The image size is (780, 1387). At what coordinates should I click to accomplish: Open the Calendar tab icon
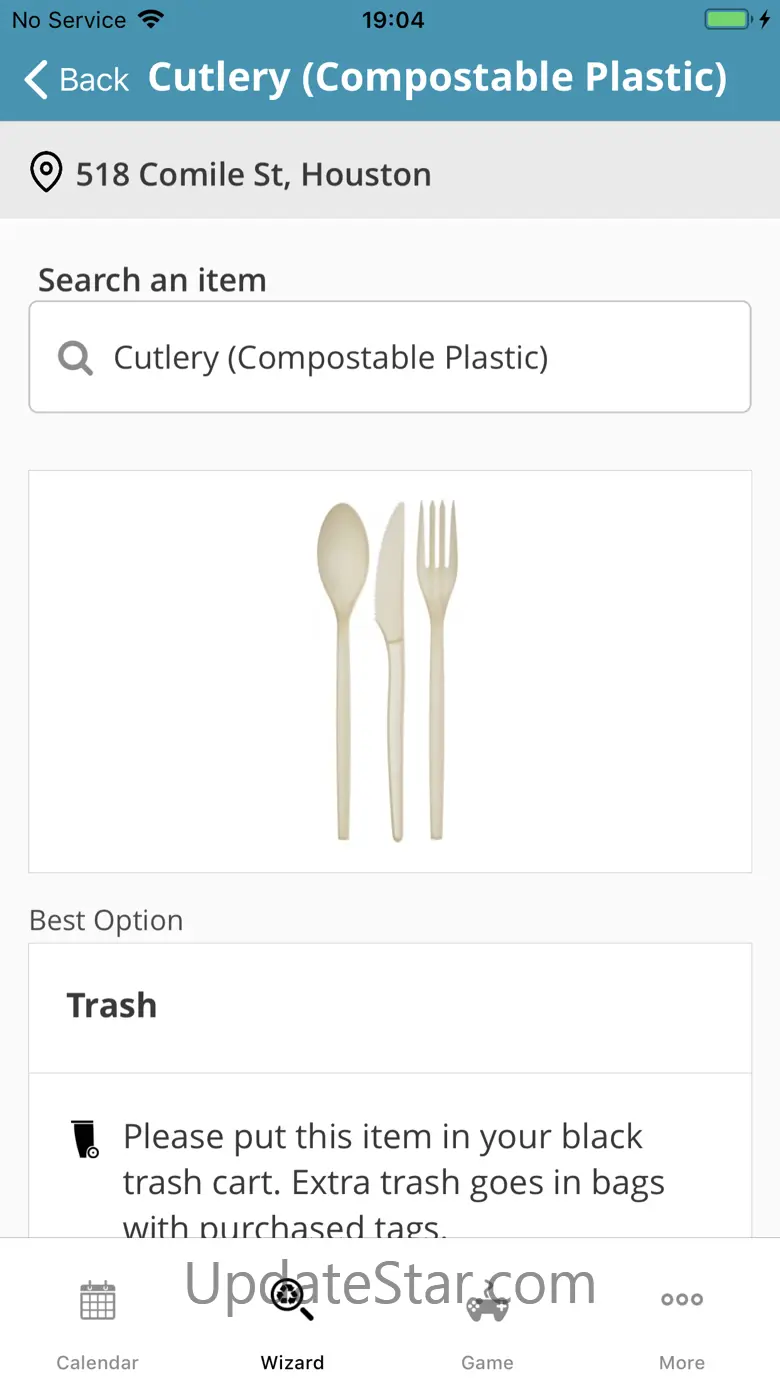point(98,1300)
